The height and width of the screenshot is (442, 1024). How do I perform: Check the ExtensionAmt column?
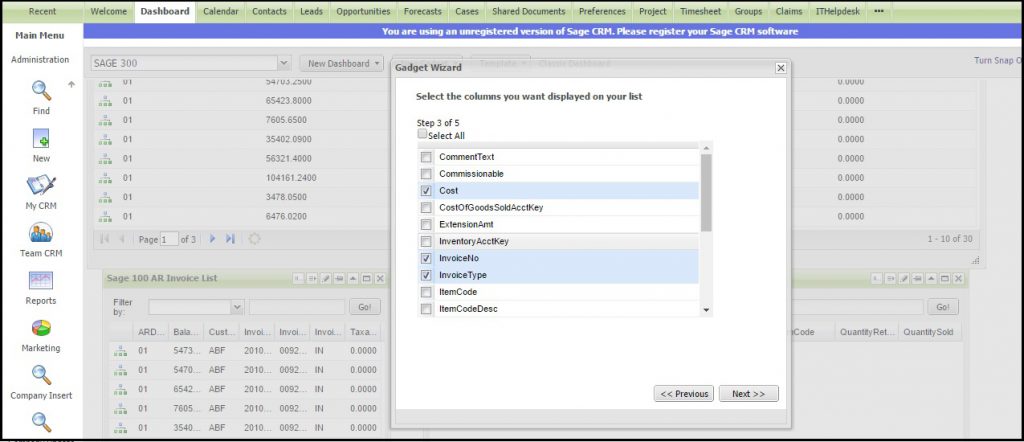pyautogui.click(x=426, y=225)
